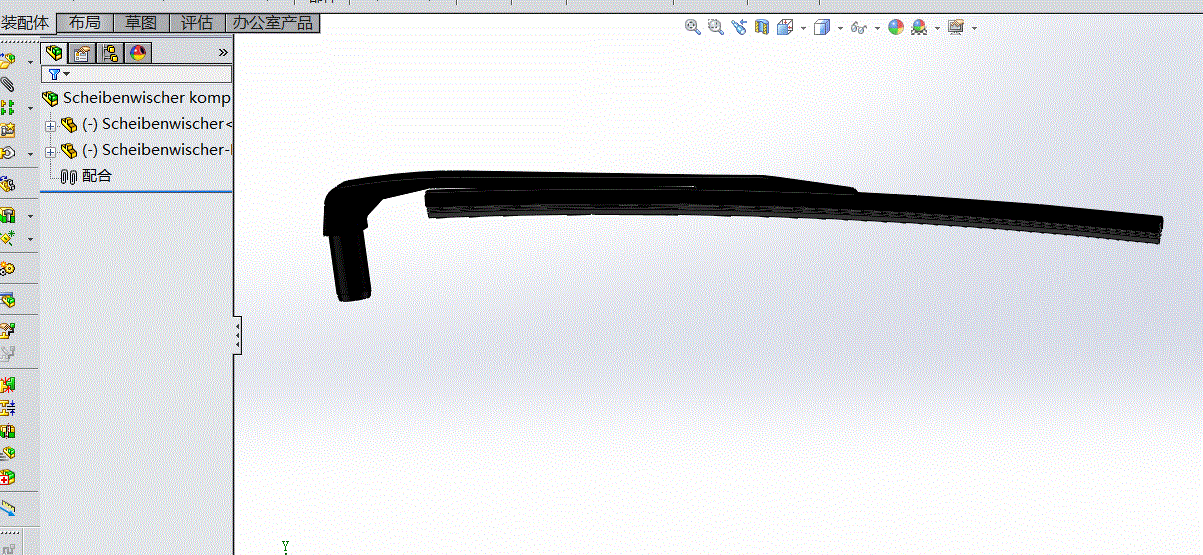
Task: Click the Smart Fasteners toolbar icon
Action: (x=8, y=130)
